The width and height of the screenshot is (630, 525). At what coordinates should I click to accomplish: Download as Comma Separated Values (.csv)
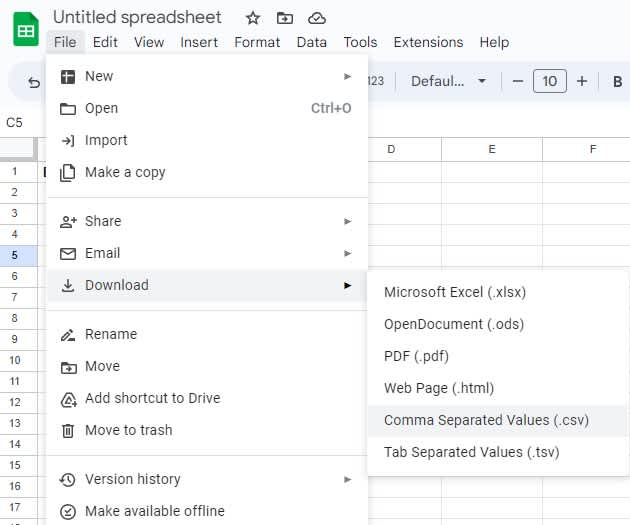[497, 420]
